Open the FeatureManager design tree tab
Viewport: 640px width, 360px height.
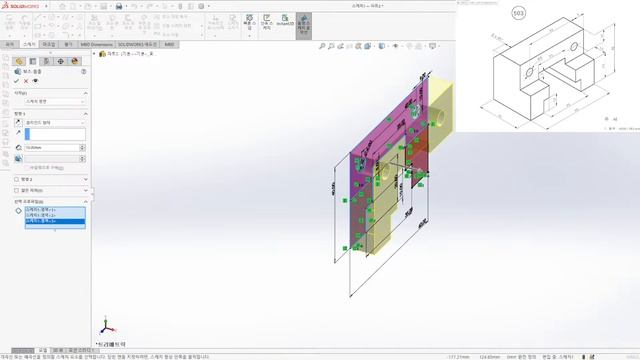pos(19,61)
